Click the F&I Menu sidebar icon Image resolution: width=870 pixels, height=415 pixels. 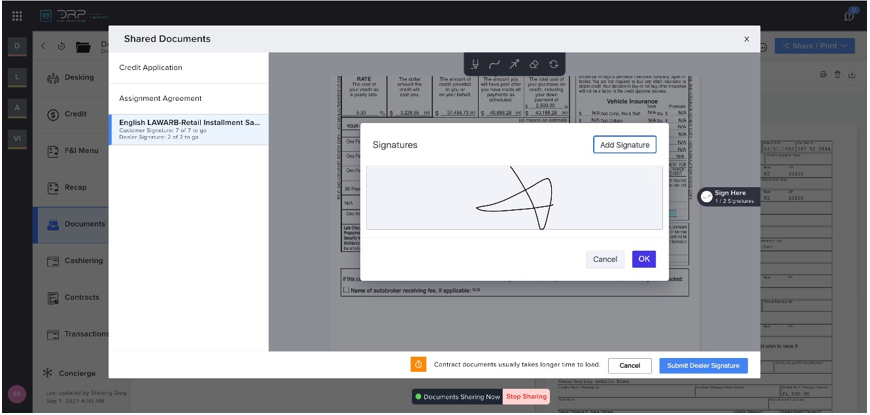tap(53, 151)
